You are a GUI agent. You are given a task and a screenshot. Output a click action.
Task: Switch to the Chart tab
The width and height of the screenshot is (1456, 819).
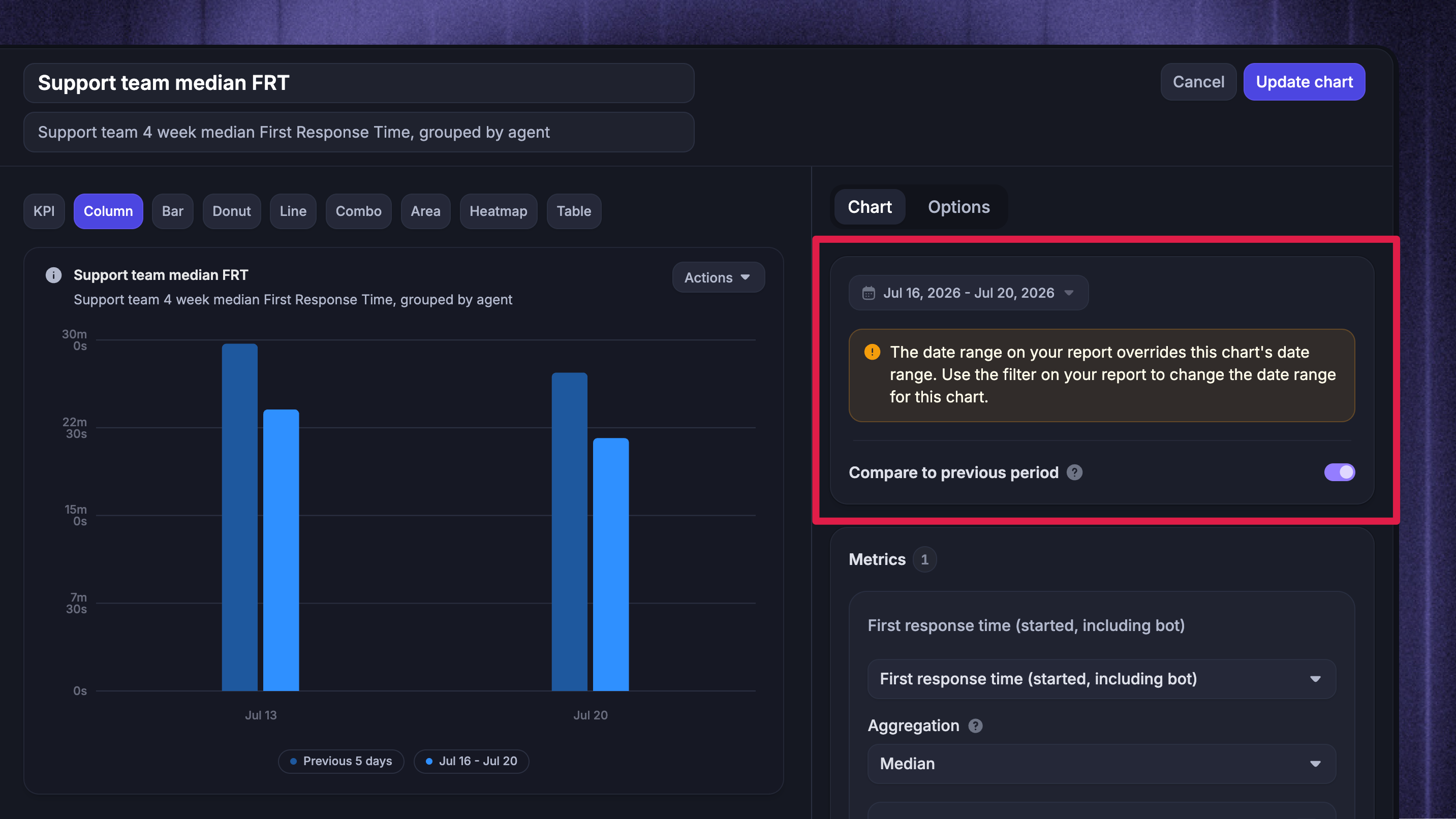(870, 207)
